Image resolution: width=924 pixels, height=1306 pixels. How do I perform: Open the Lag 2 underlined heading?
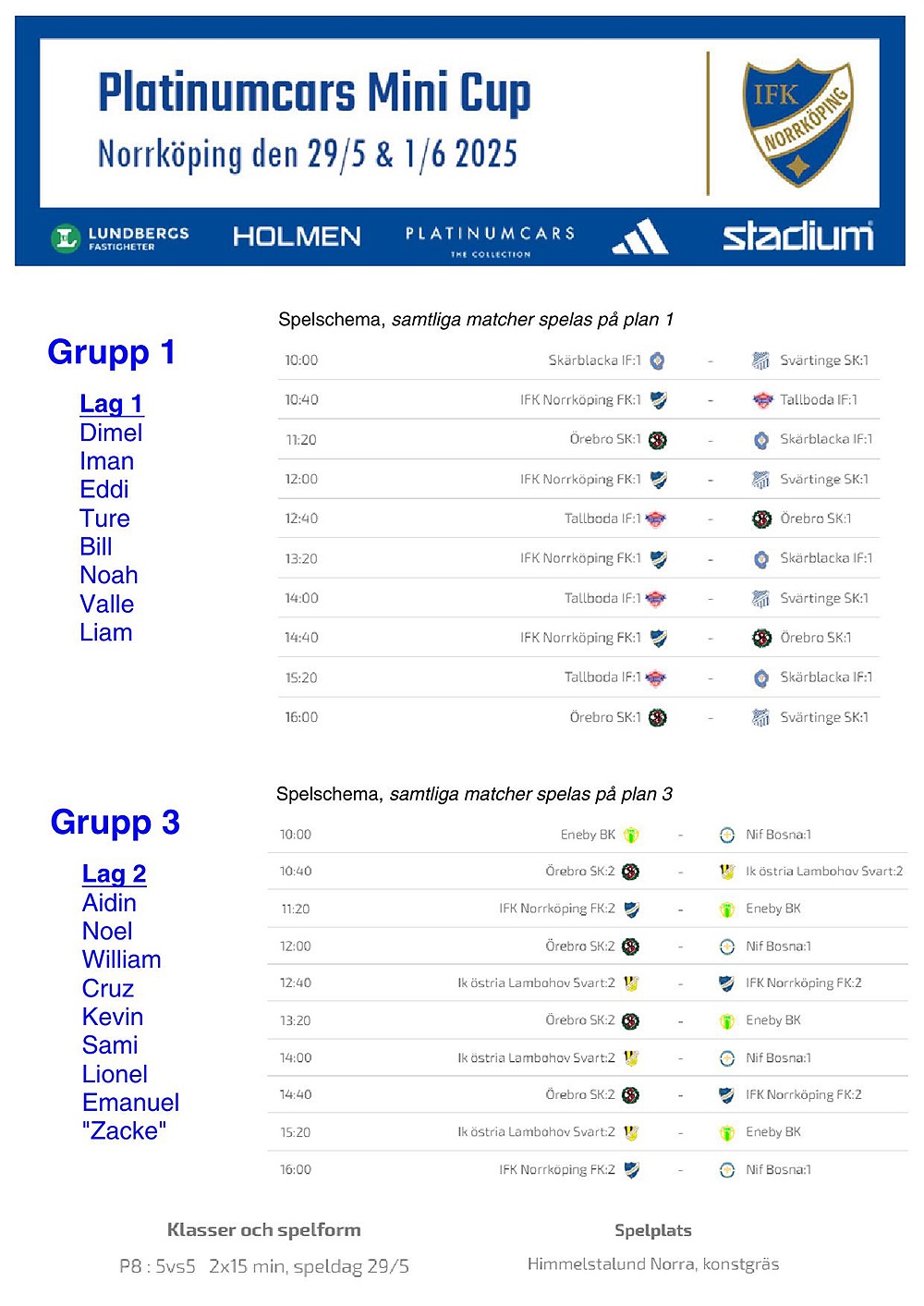click(x=114, y=874)
